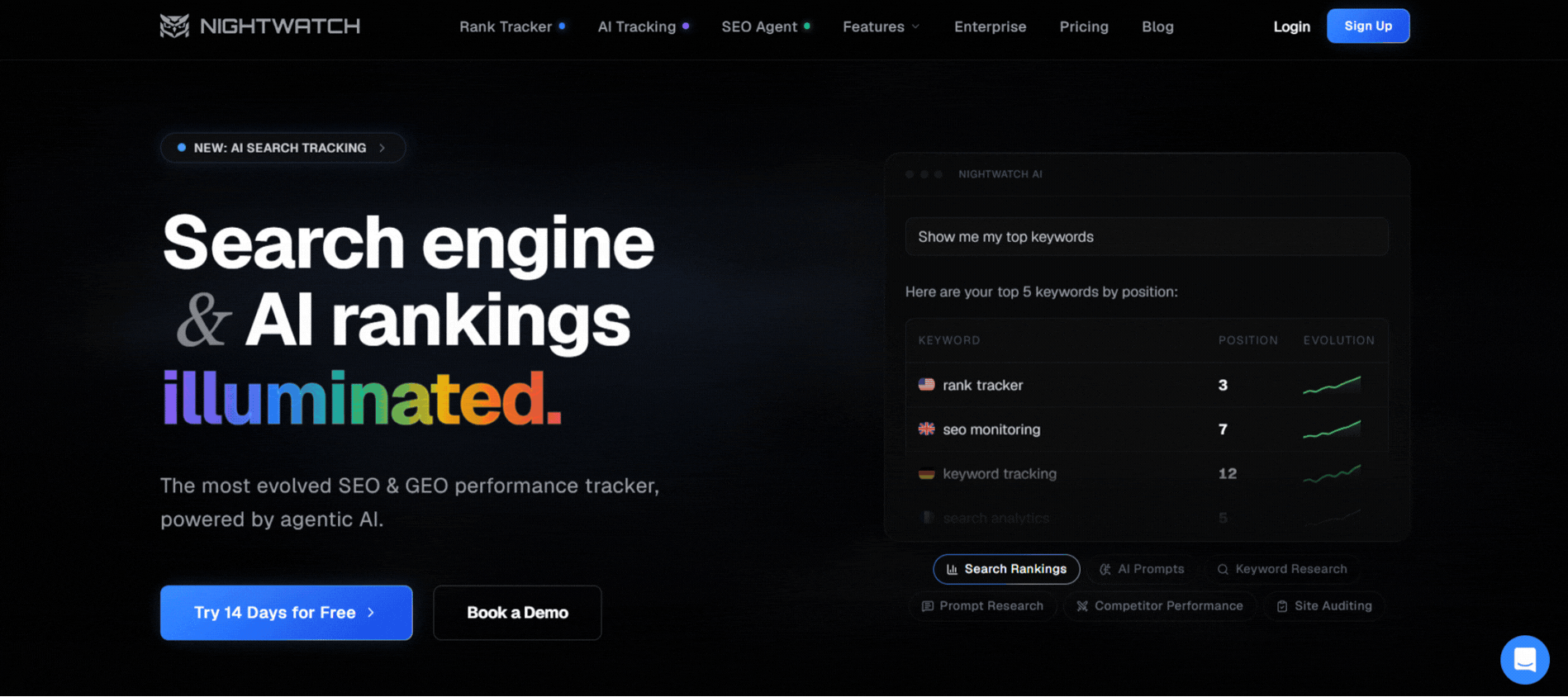Viewport: 1568px width, 697px height.
Task: Click the faded 'search analytics' keyword
Action: click(x=995, y=519)
